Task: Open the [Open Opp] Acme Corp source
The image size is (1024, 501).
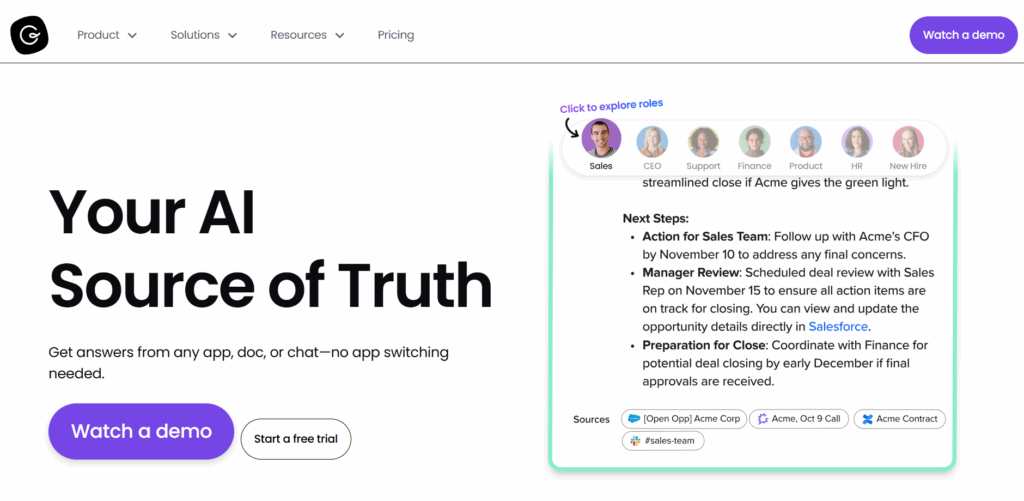Action: (684, 419)
